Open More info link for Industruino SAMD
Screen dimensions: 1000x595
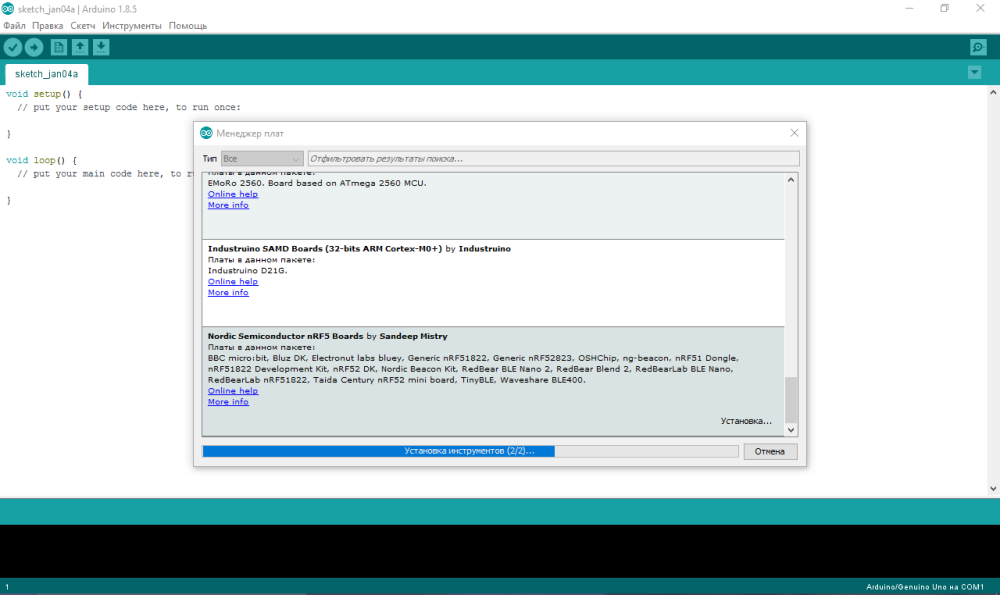[x=228, y=293]
